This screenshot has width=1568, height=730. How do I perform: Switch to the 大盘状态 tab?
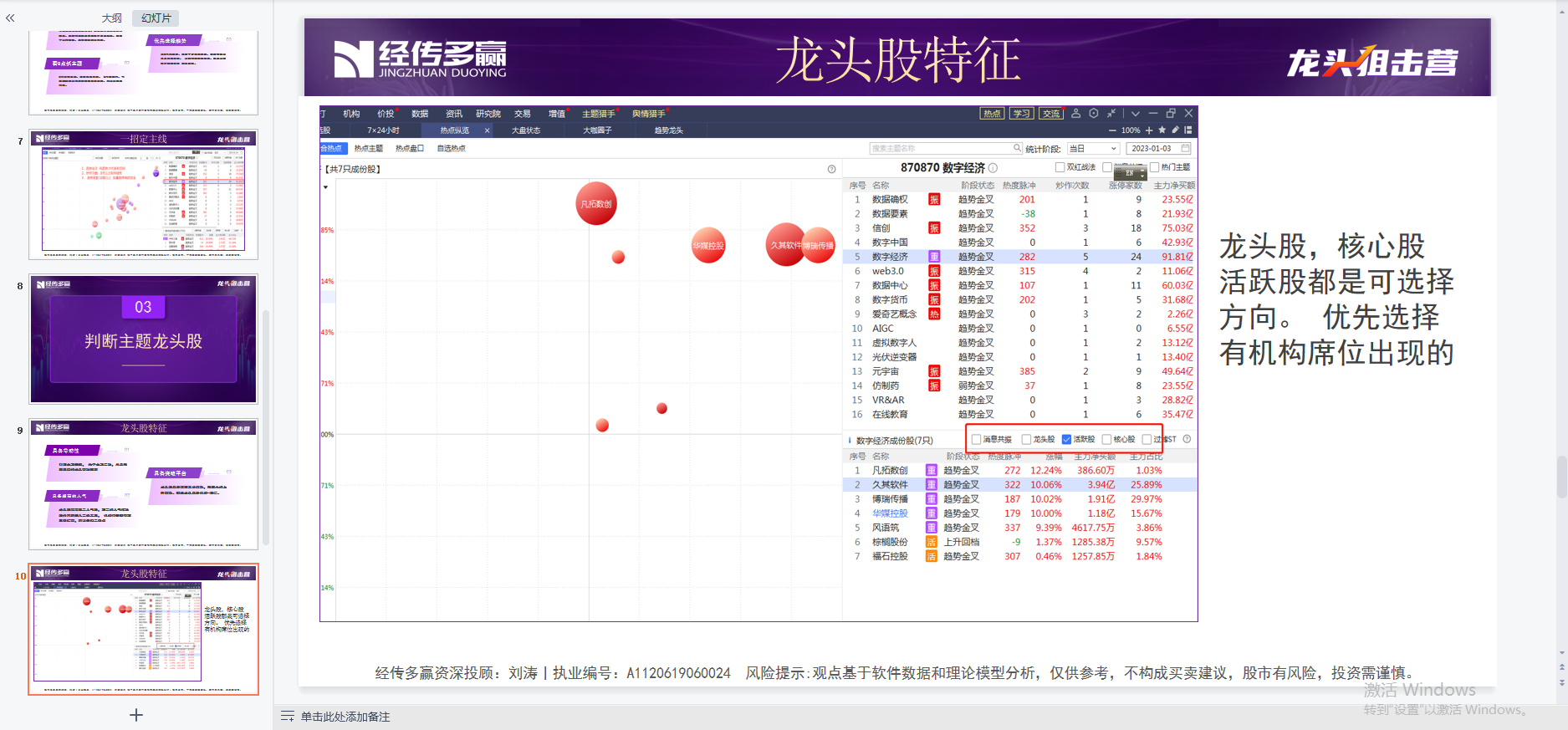click(526, 130)
